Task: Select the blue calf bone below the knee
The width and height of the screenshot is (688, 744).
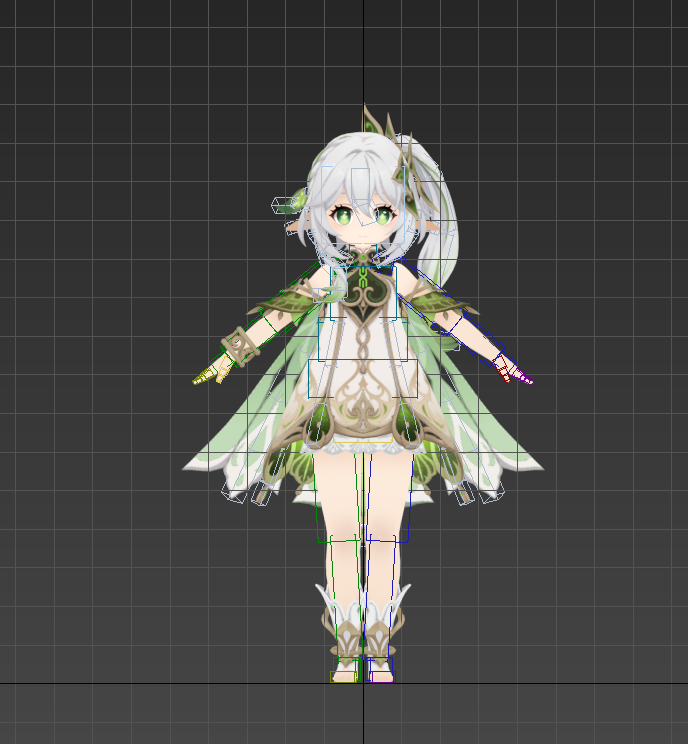Action: pyautogui.click(x=381, y=597)
